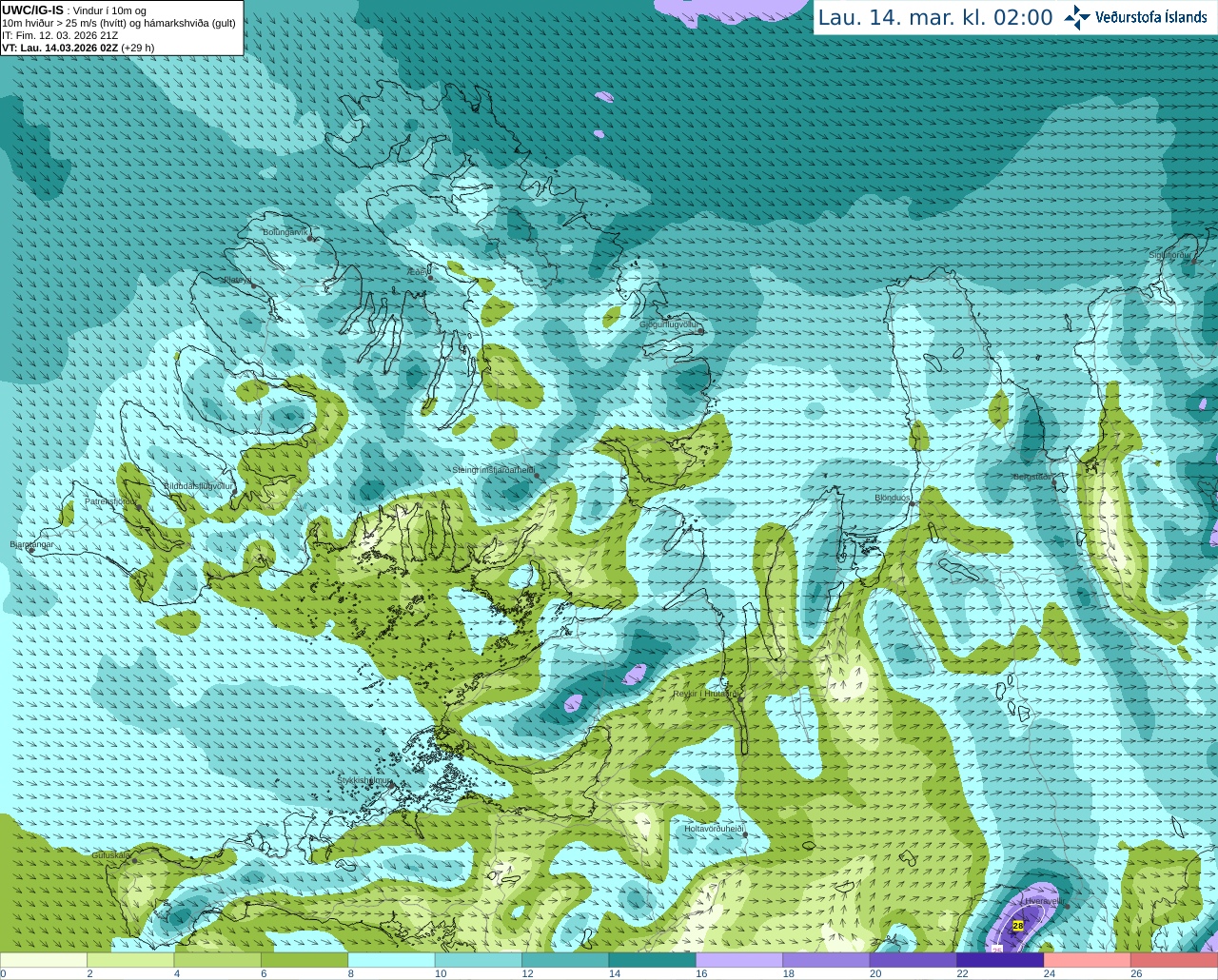
Task: Select the light cyan 8–10 m/s legend swatch
Action: coord(391,960)
